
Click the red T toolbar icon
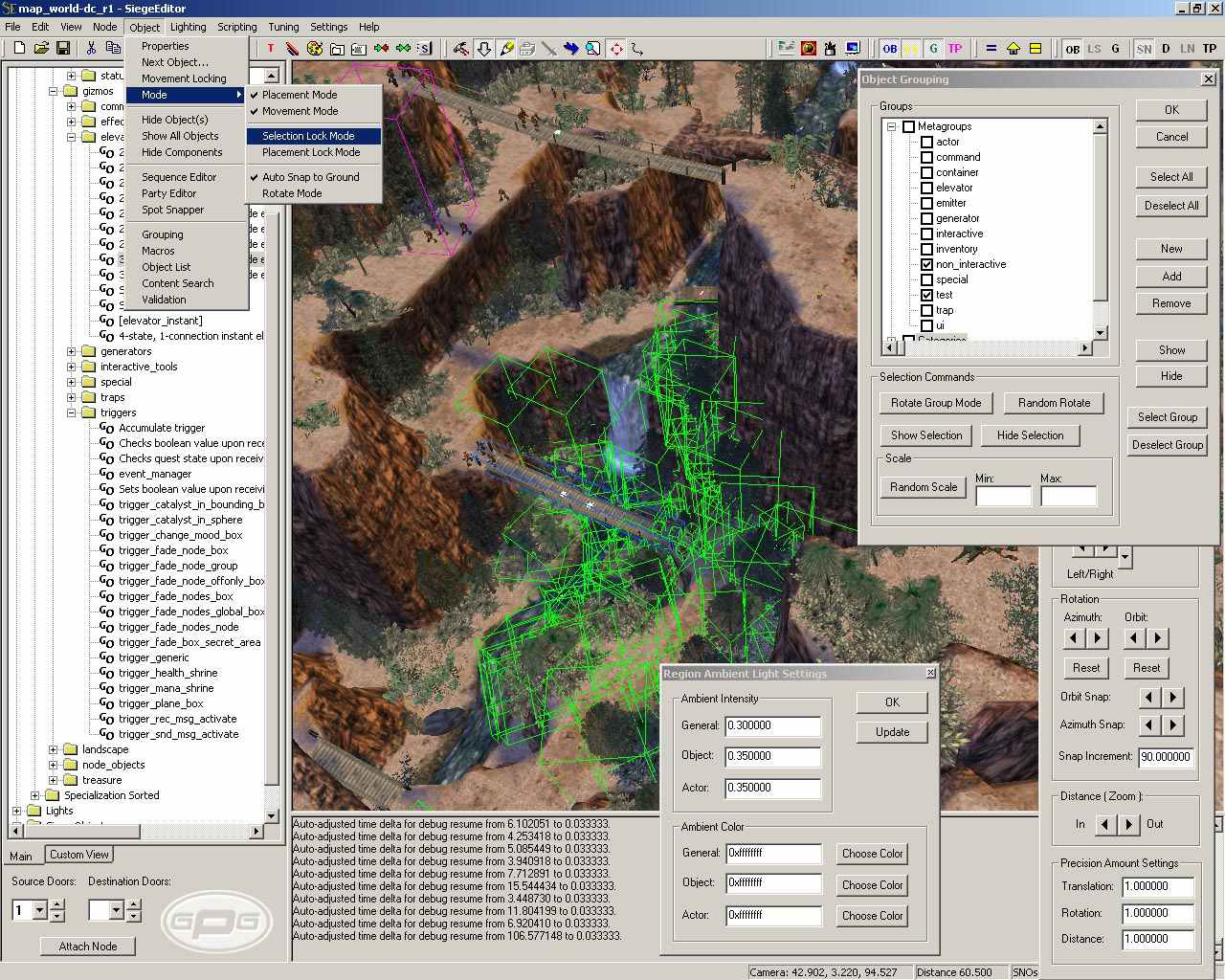271,48
